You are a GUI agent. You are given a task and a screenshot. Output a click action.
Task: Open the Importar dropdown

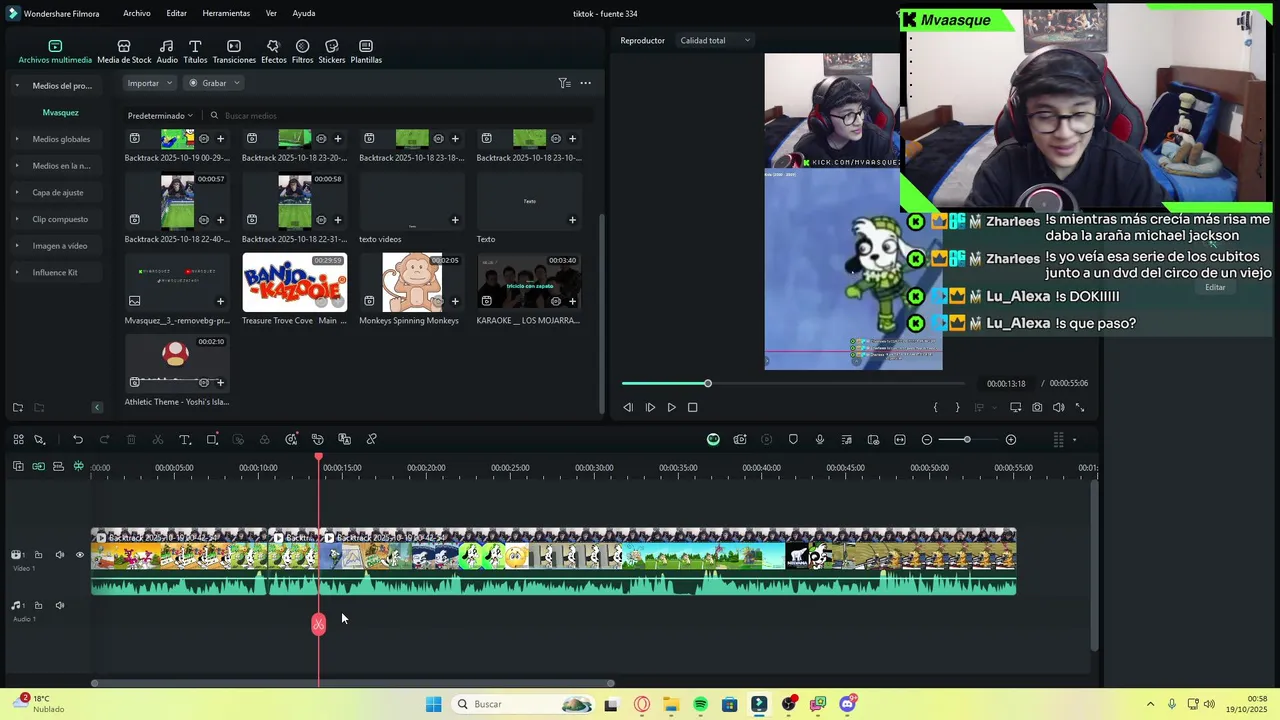click(x=150, y=83)
